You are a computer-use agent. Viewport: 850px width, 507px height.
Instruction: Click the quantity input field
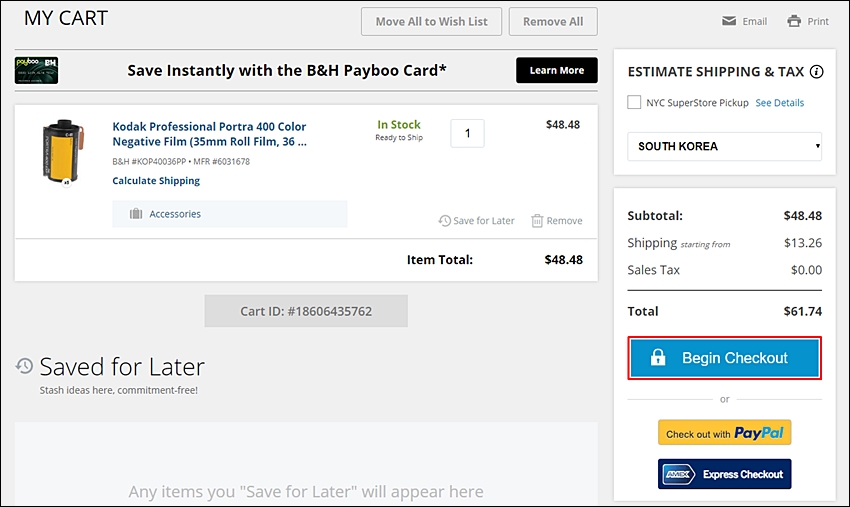coord(467,133)
